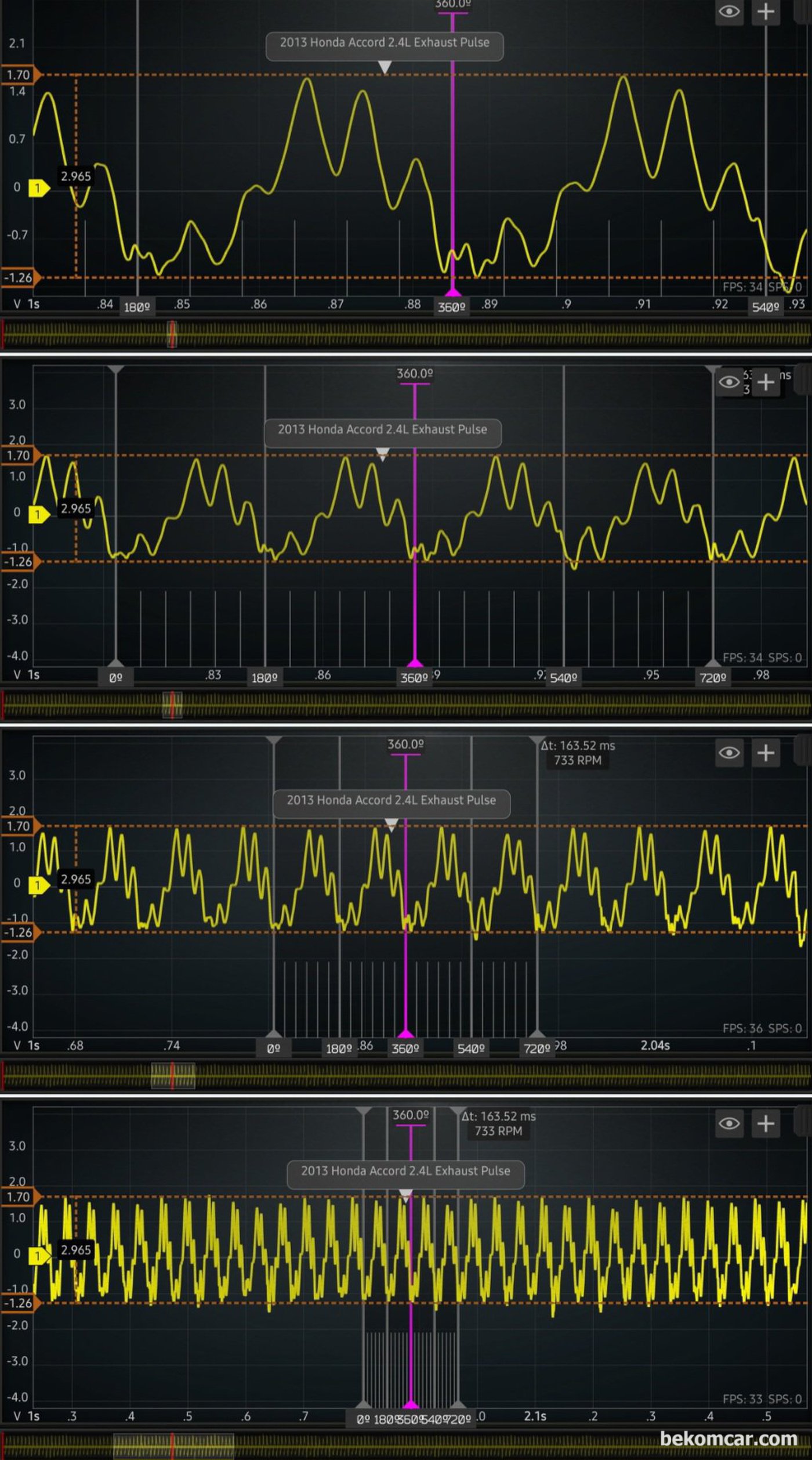Click the gray 0º cursor top triangle in second panel

pos(116,370)
